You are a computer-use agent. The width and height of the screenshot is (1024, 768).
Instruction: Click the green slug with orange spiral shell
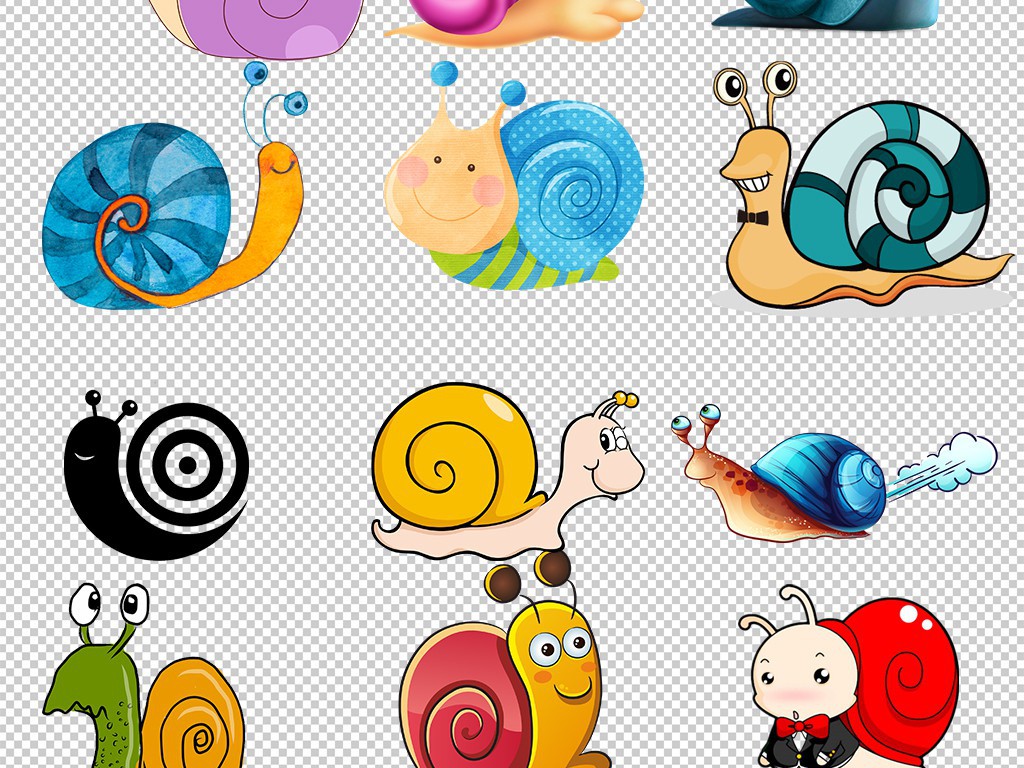144,676
